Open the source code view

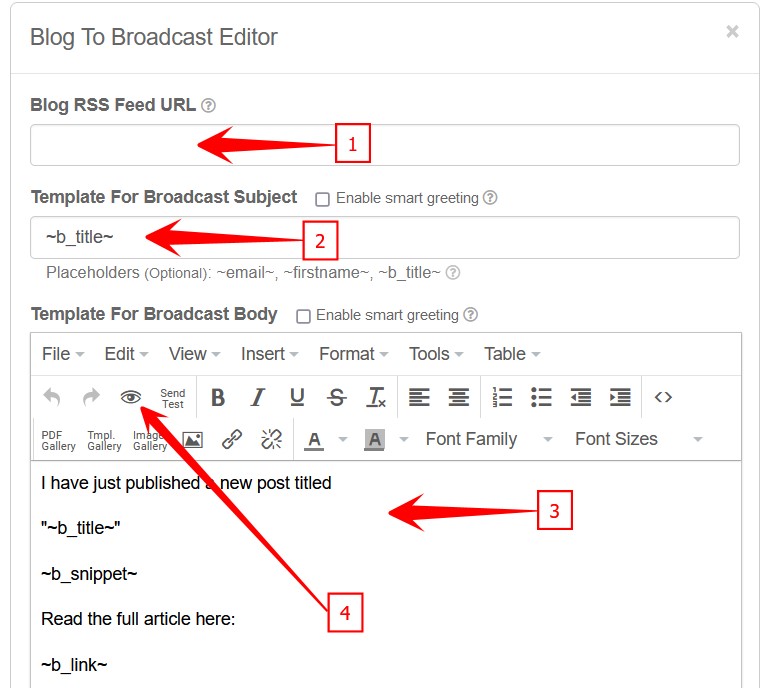point(663,398)
